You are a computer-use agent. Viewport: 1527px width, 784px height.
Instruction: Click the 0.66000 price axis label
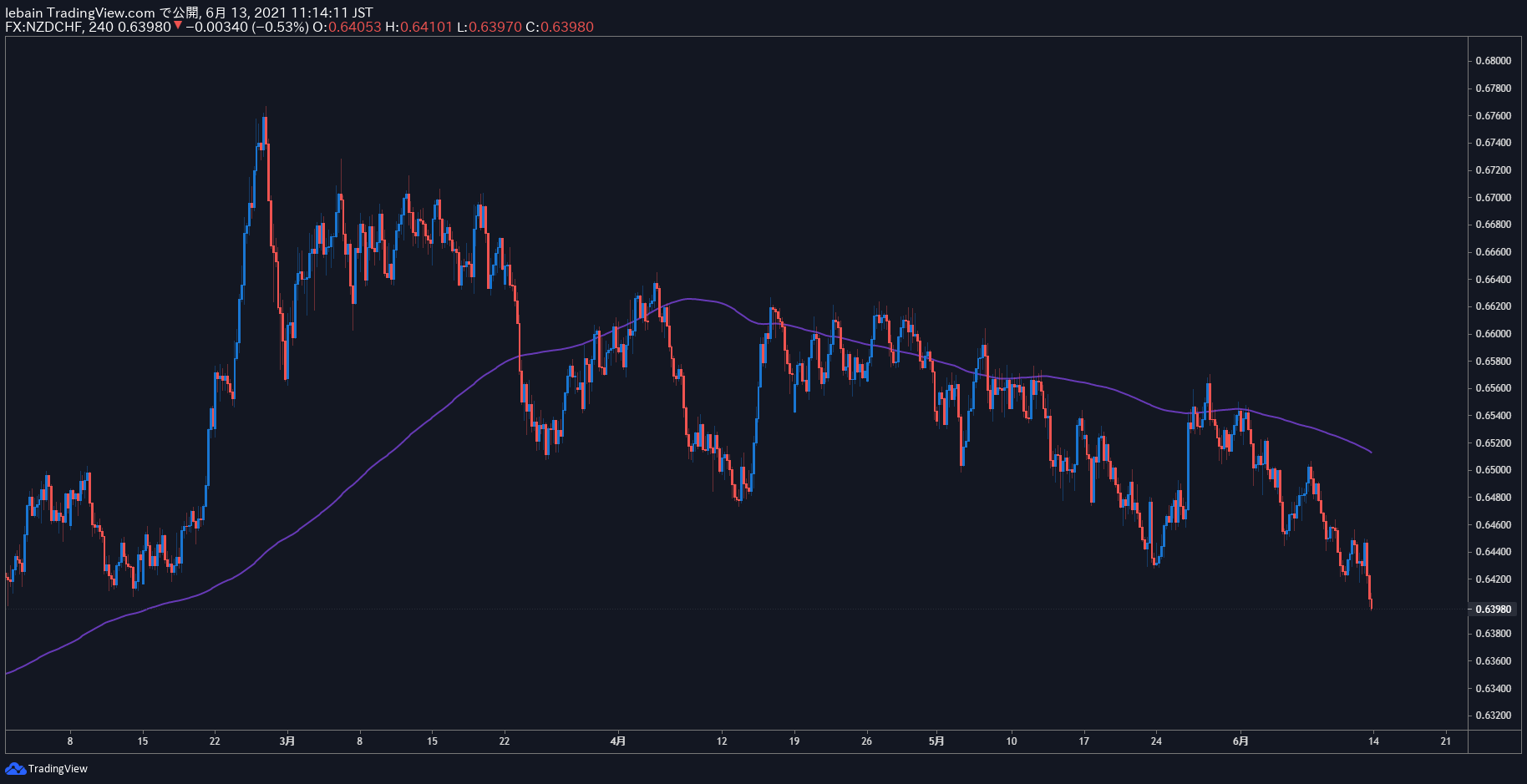[1493, 333]
